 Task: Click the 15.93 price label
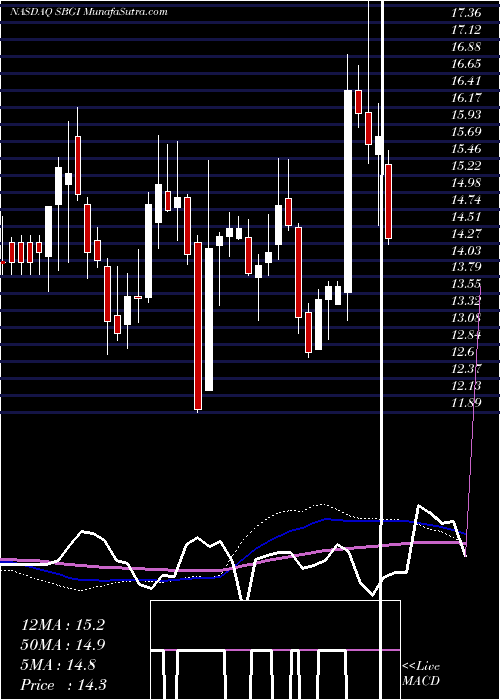click(466, 114)
